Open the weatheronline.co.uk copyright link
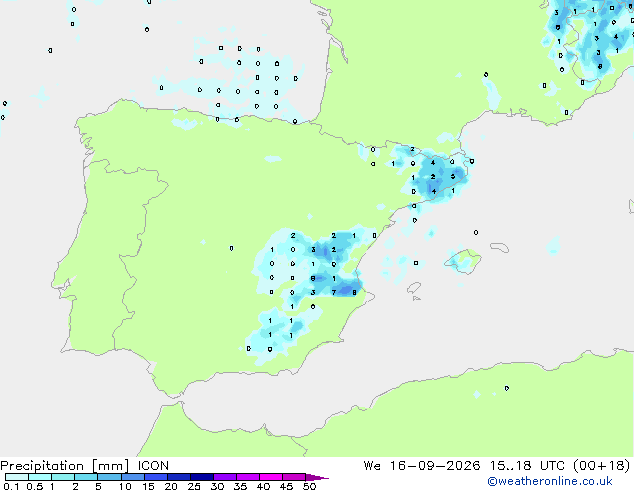The image size is (634, 490). tap(549, 481)
